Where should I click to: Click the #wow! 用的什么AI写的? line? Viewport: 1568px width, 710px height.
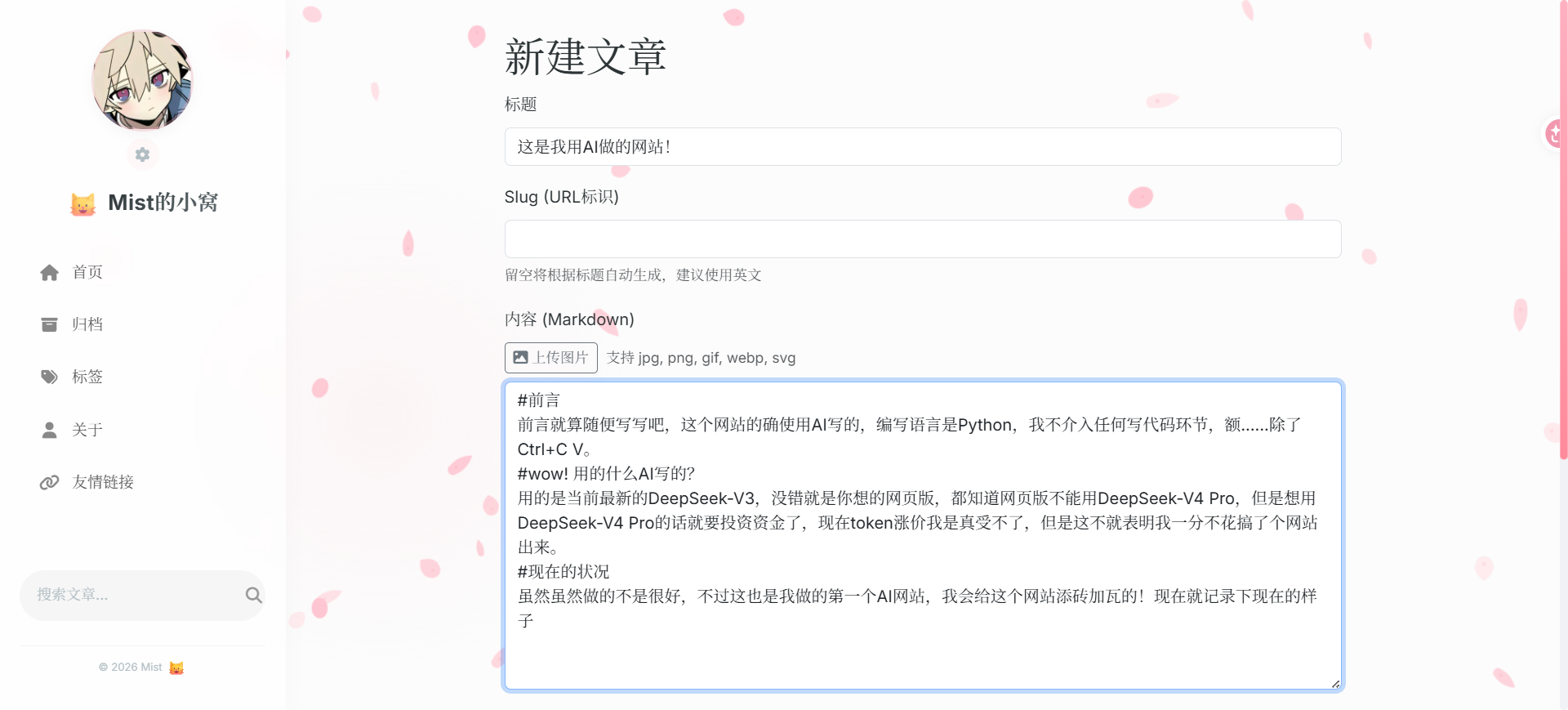(x=606, y=474)
